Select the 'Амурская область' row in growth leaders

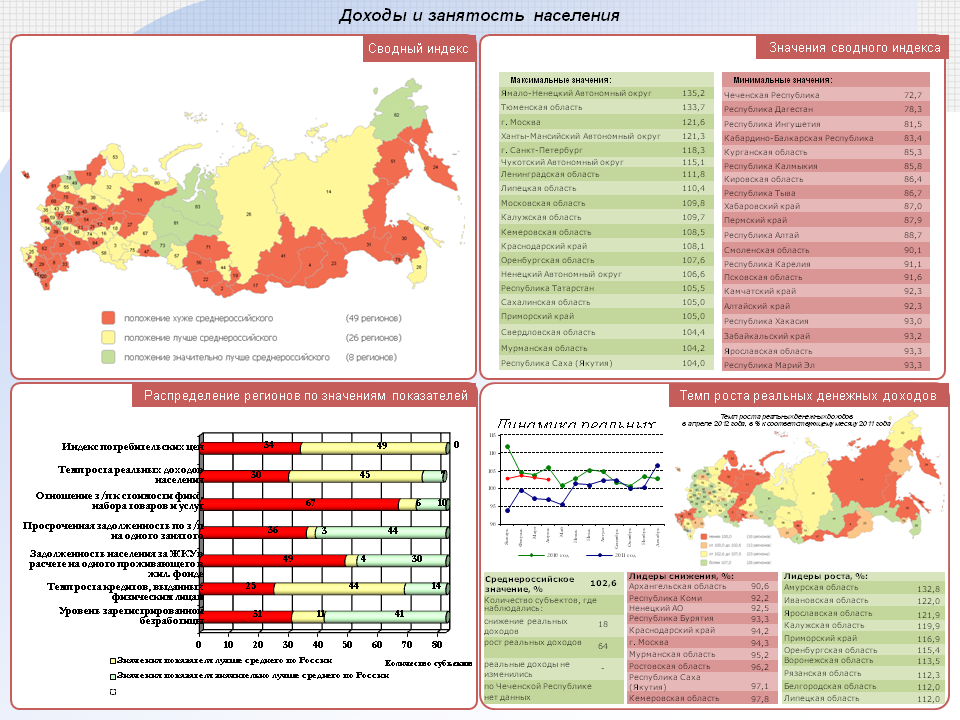[x=863, y=588]
